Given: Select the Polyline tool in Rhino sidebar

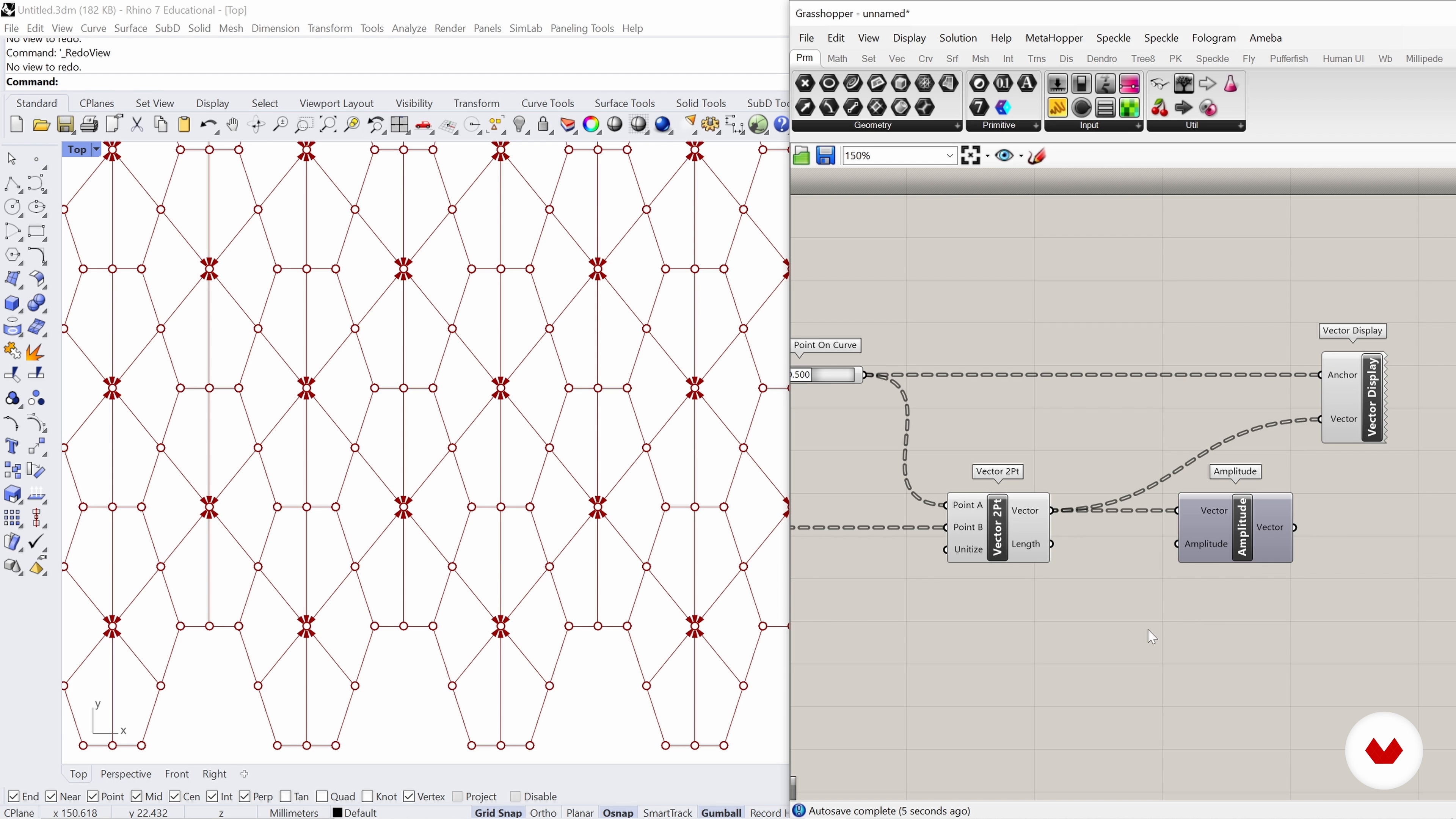Looking at the screenshot, I should coord(13,184).
